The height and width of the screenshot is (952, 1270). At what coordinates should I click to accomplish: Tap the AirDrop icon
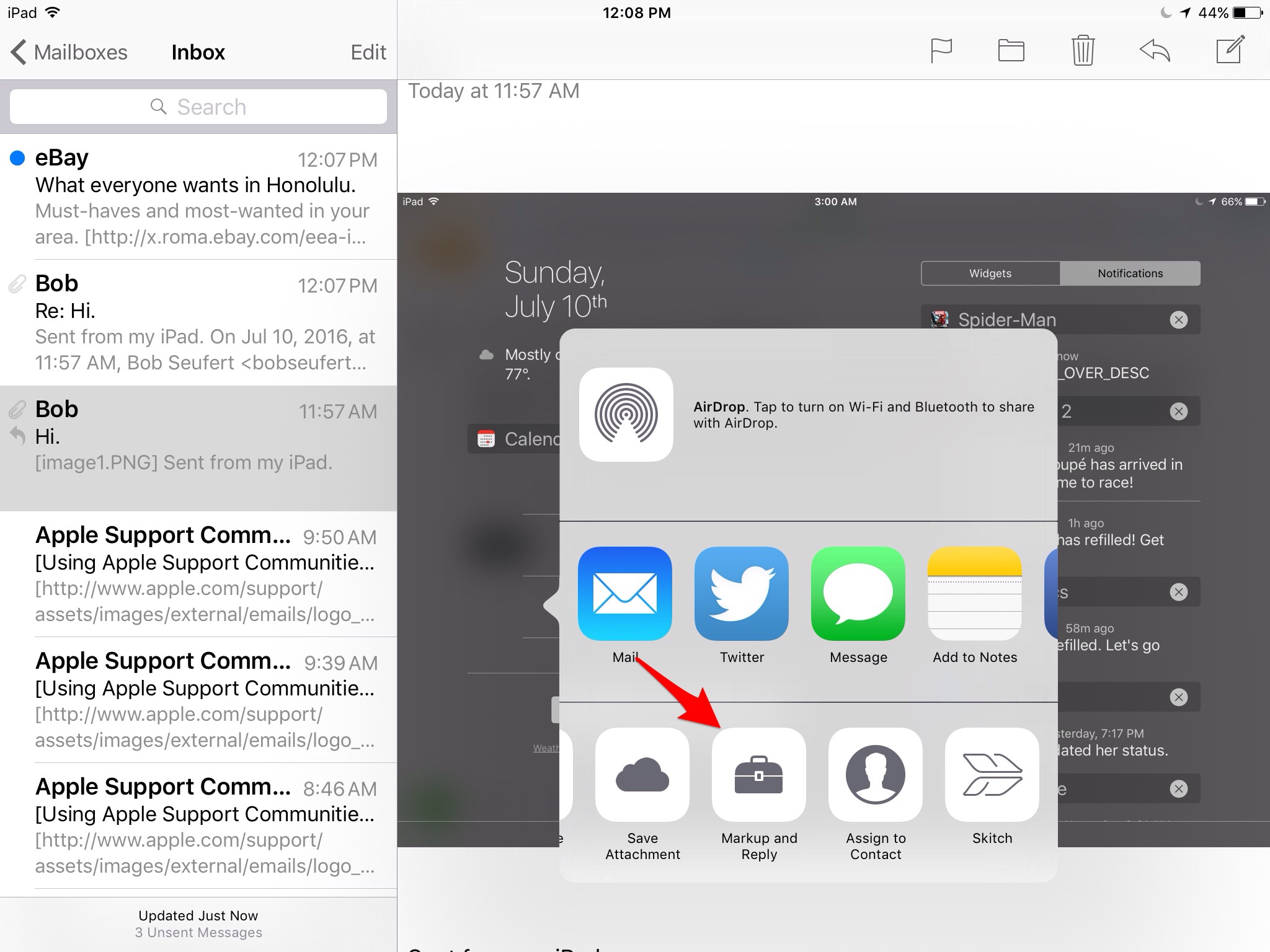click(x=626, y=414)
